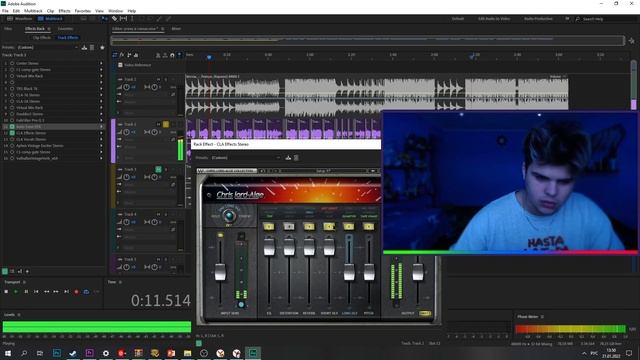Toggle power for CLA Effects Stereo slot
This screenshot has height=360, width=640.
tap(12, 133)
